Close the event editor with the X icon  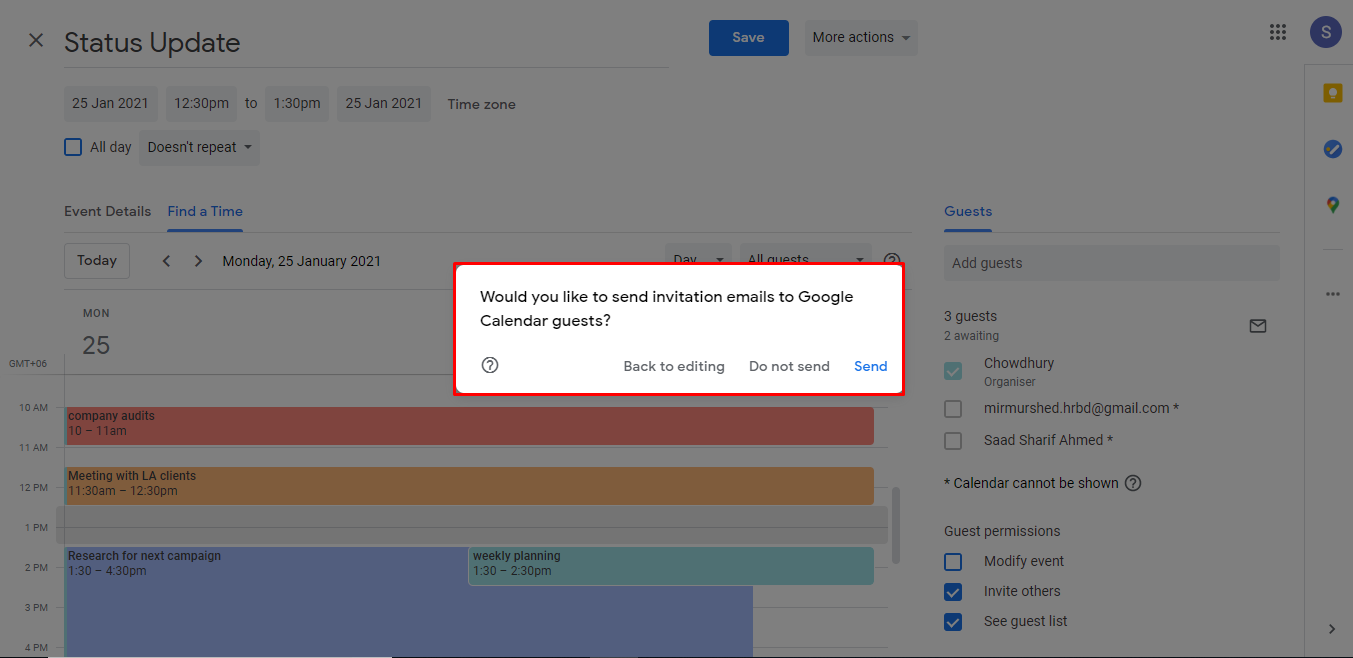pyautogui.click(x=36, y=40)
